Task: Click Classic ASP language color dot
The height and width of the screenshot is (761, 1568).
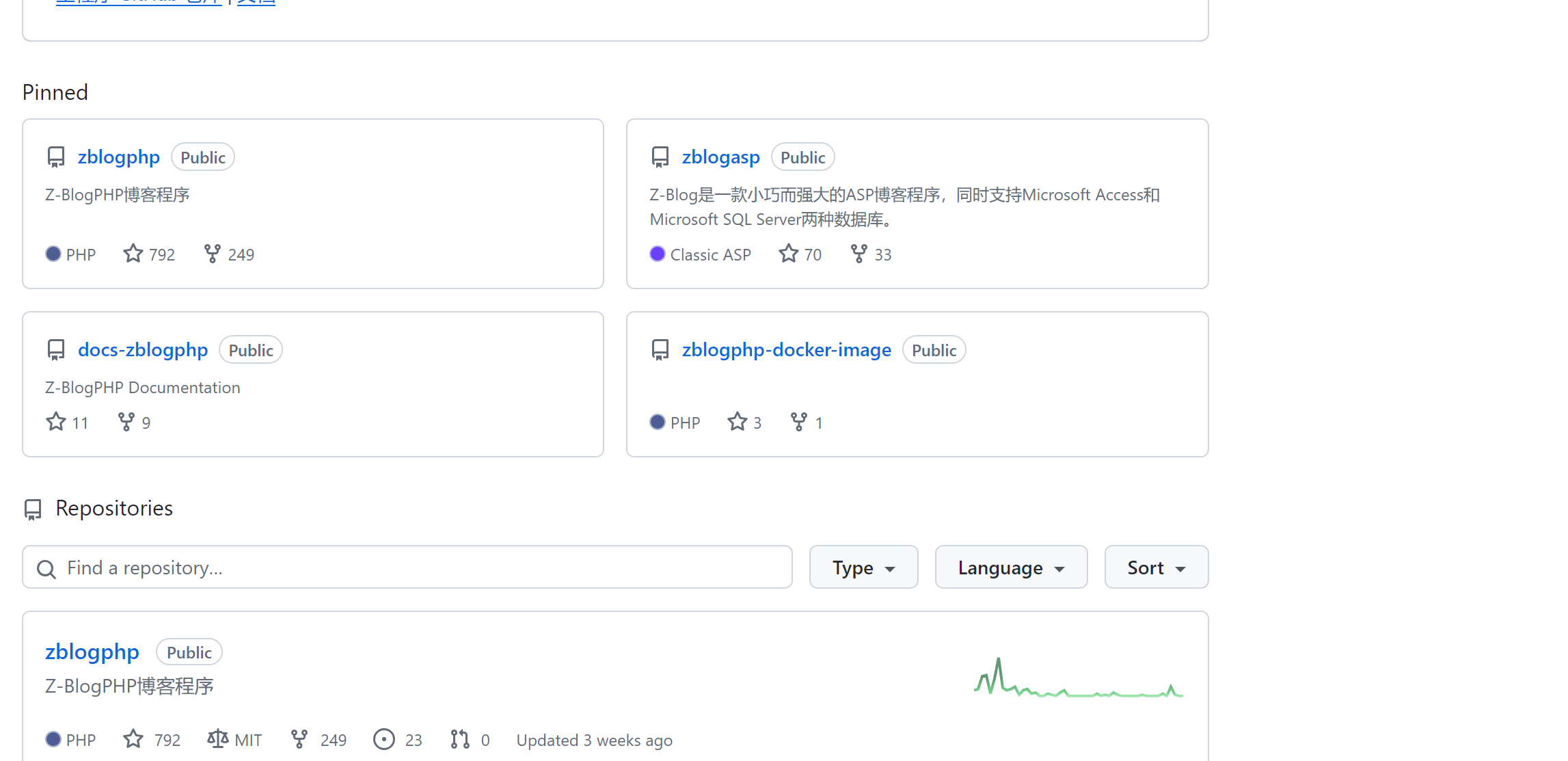Action: coord(658,254)
